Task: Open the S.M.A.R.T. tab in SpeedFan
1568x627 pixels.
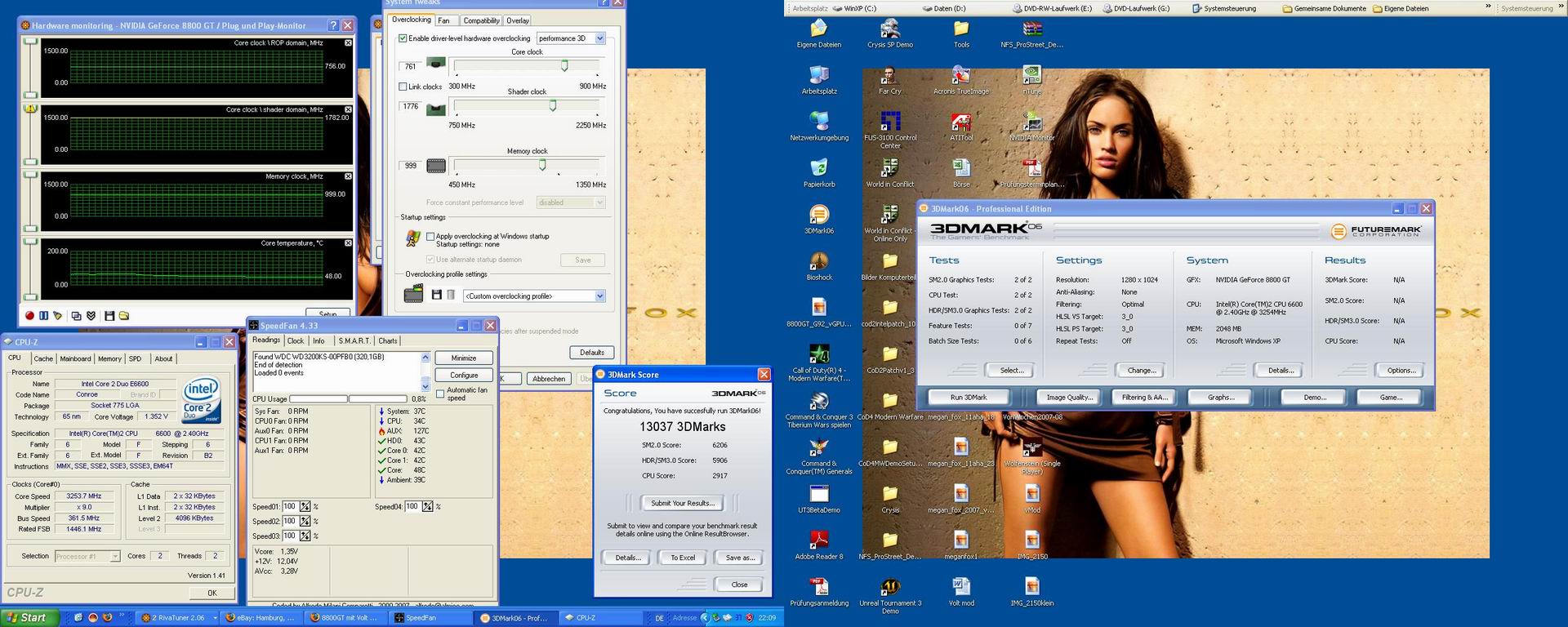Action: pyautogui.click(x=354, y=340)
